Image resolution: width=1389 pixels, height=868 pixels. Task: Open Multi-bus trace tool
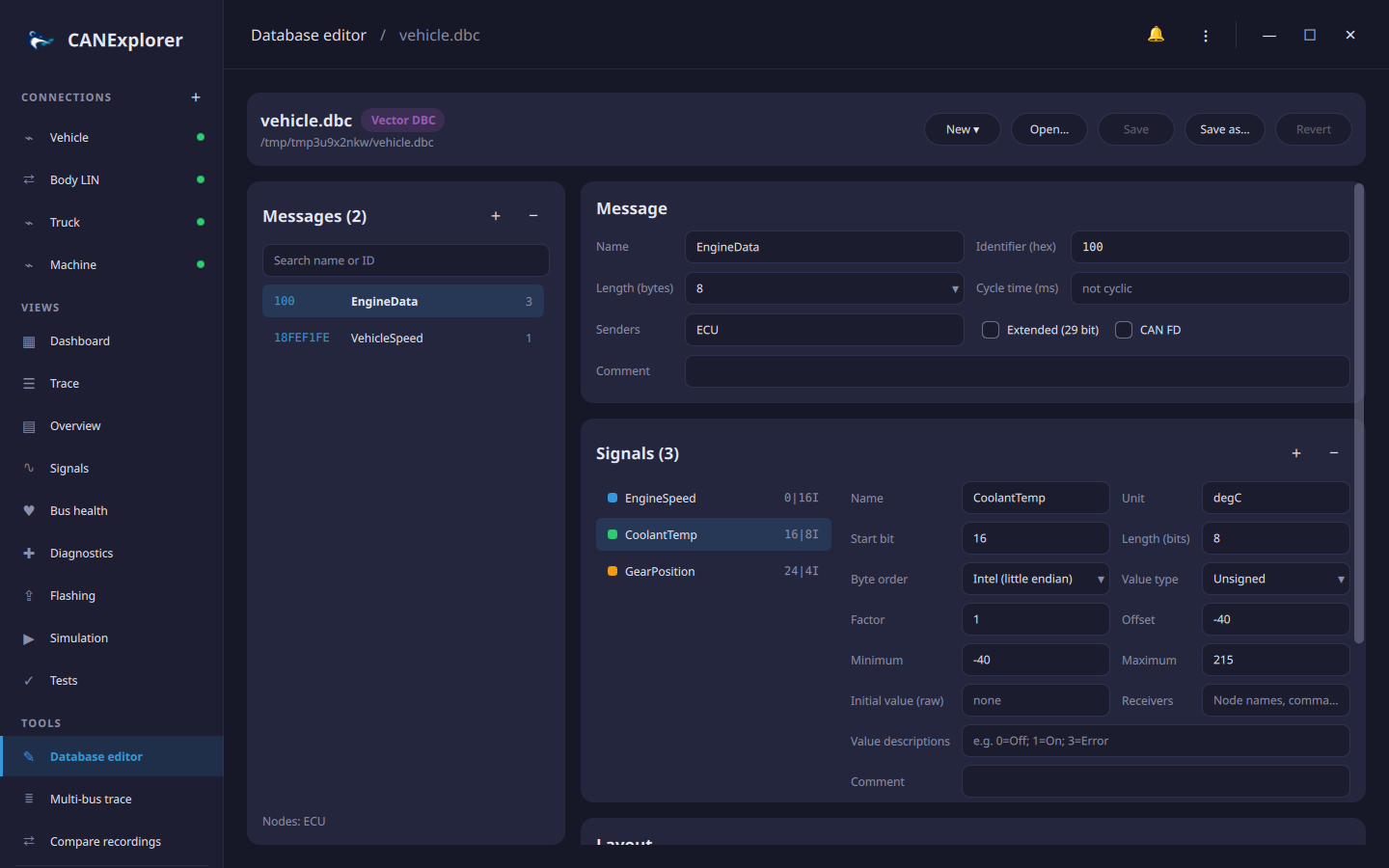pos(112,800)
